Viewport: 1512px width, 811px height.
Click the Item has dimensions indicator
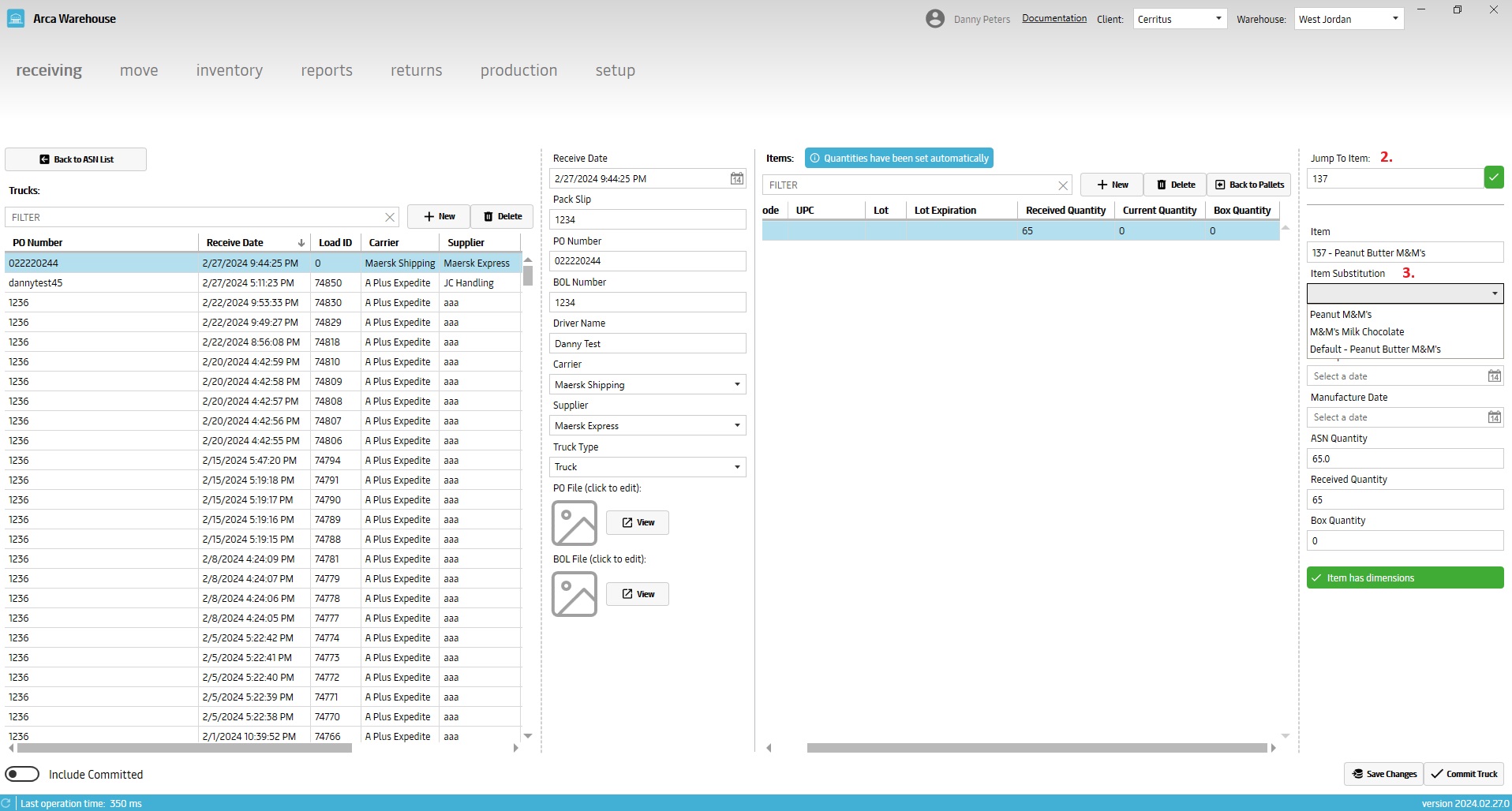point(1405,578)
